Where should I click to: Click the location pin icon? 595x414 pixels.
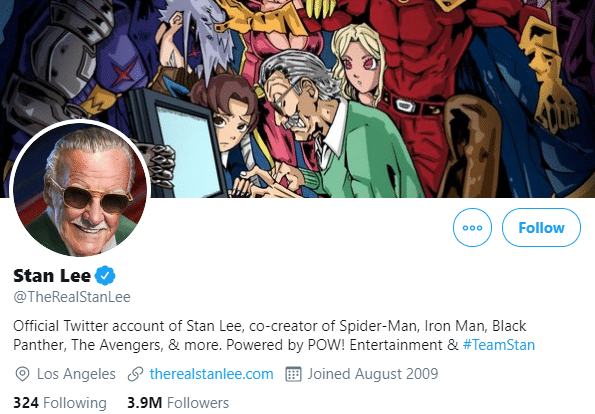click(x=22, y=374)
